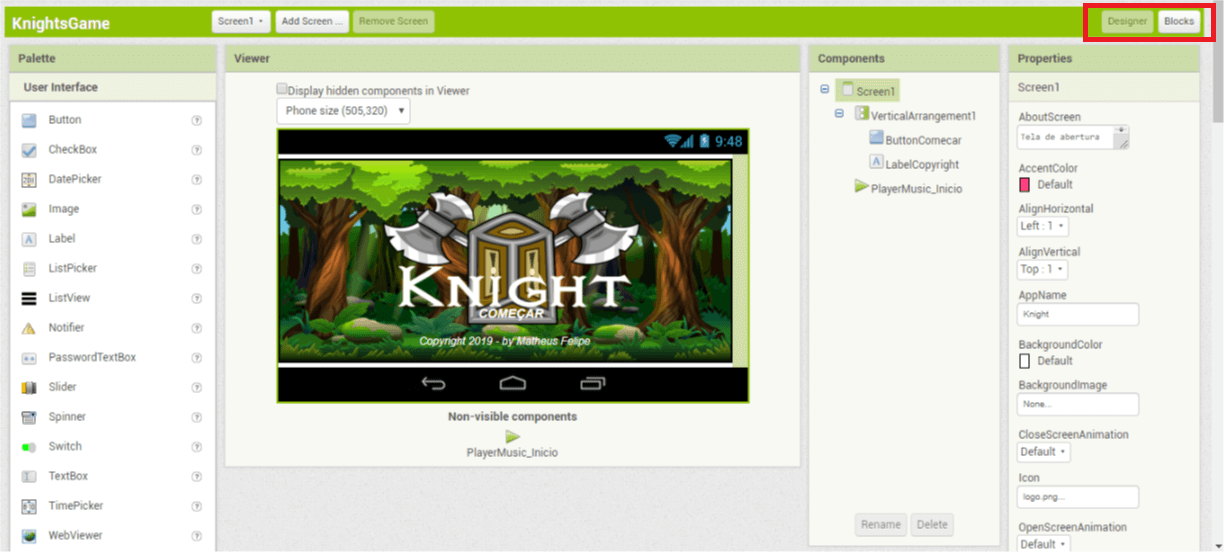Select the Notifier warning icon
The width and height of the screenshot is (1224, 552).
(29, 328)
